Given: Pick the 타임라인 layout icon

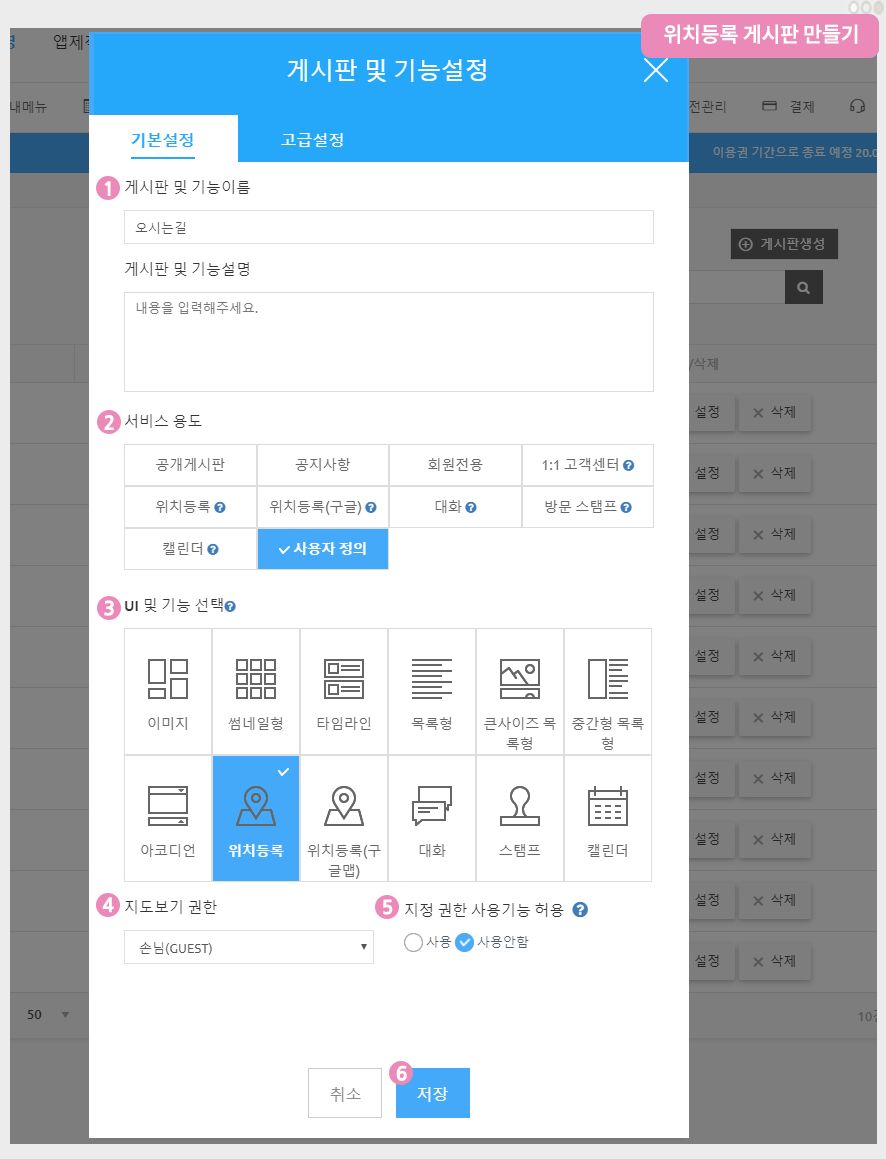Looking at the screenshot, I should 344,679.
